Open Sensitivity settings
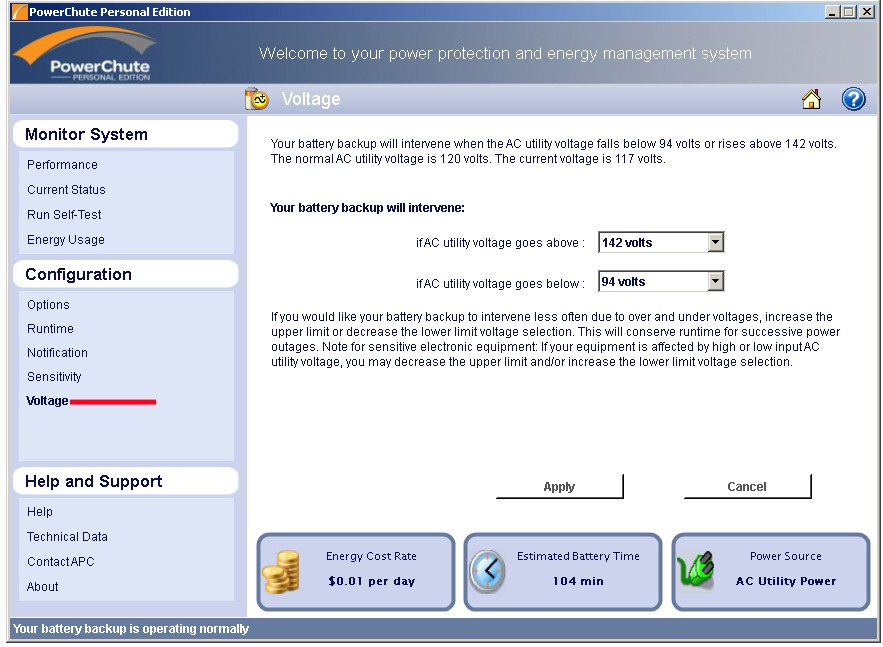This screenshot has height=647, width=883. (x=54, y=377)
